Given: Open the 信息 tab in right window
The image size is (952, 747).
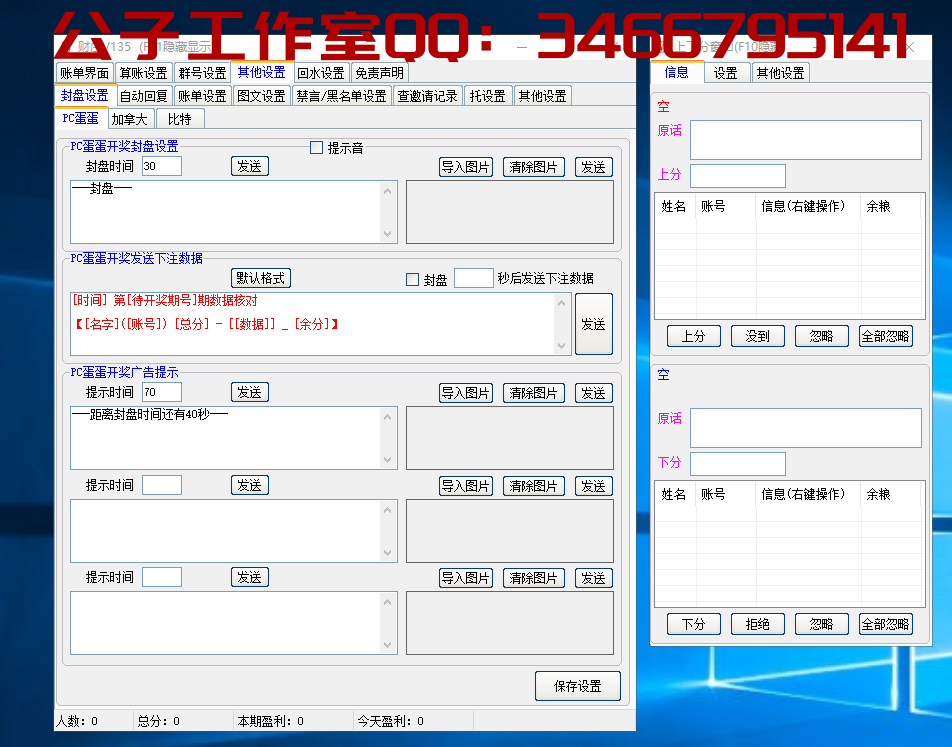Looking at the screenshot, I should pyautogui.click(x=676, y=73).
